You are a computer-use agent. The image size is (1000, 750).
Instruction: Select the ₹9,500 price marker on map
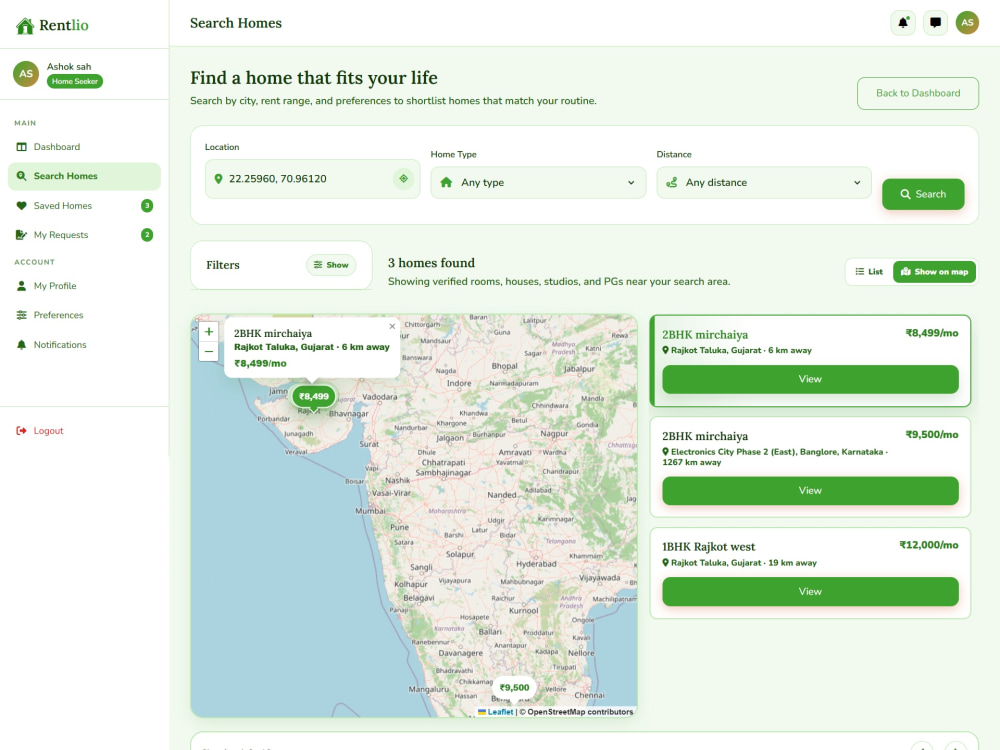[x=514, y=688]
